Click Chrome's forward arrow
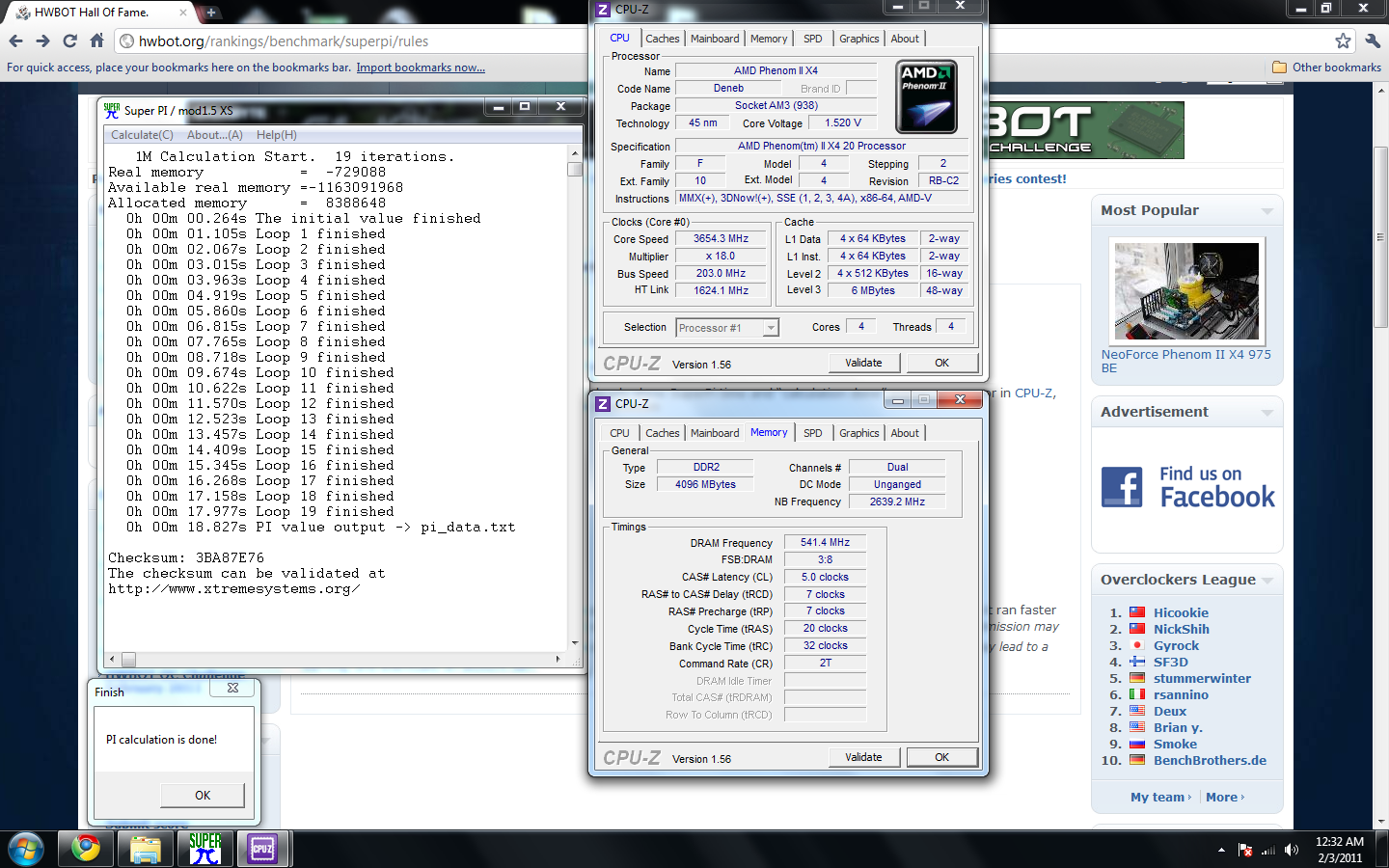1389x868 pixels. point(42,41)
